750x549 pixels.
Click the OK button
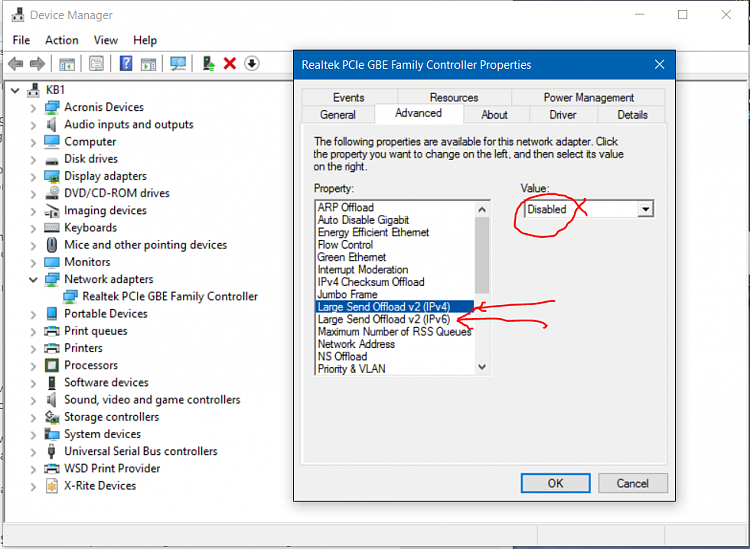tap(555, 483)
